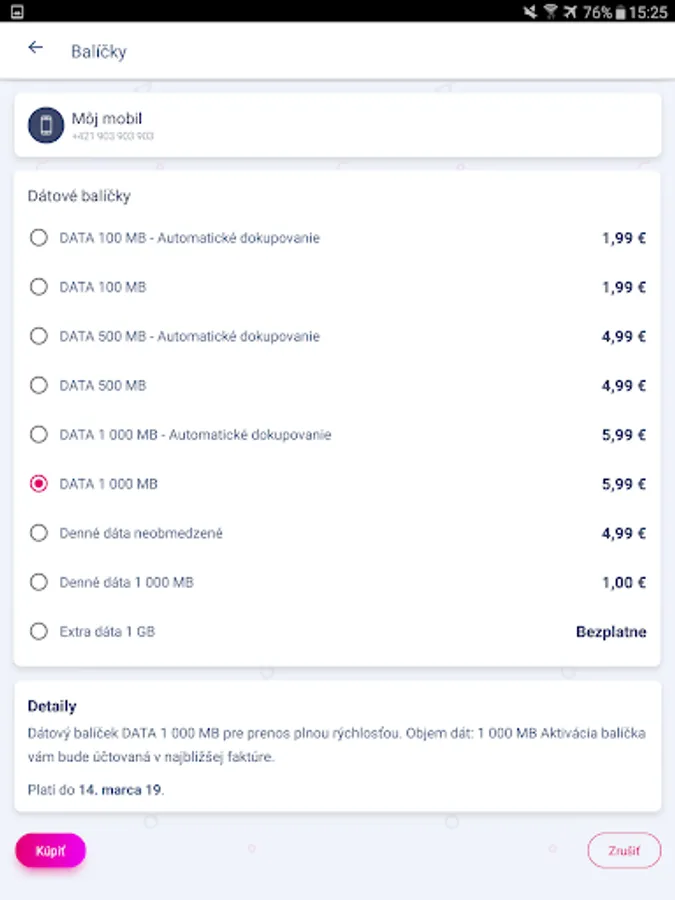The image size is (675, 900).
Task: Tap the airplane mode status icon
Action: click(570, 12)
